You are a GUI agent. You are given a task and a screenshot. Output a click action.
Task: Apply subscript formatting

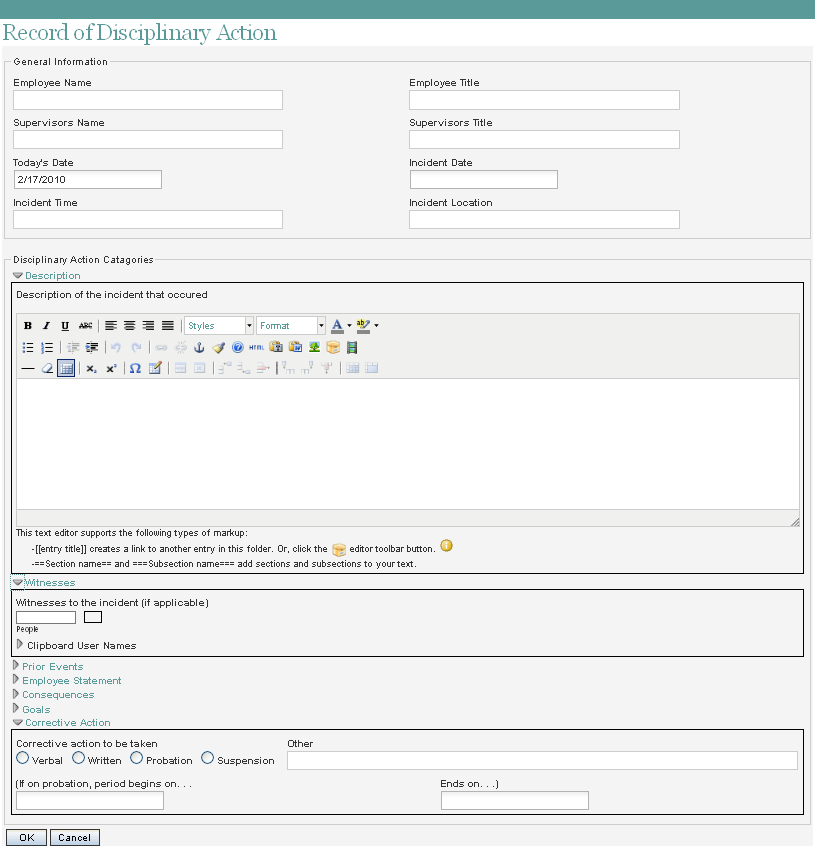[x=92, y=369]
